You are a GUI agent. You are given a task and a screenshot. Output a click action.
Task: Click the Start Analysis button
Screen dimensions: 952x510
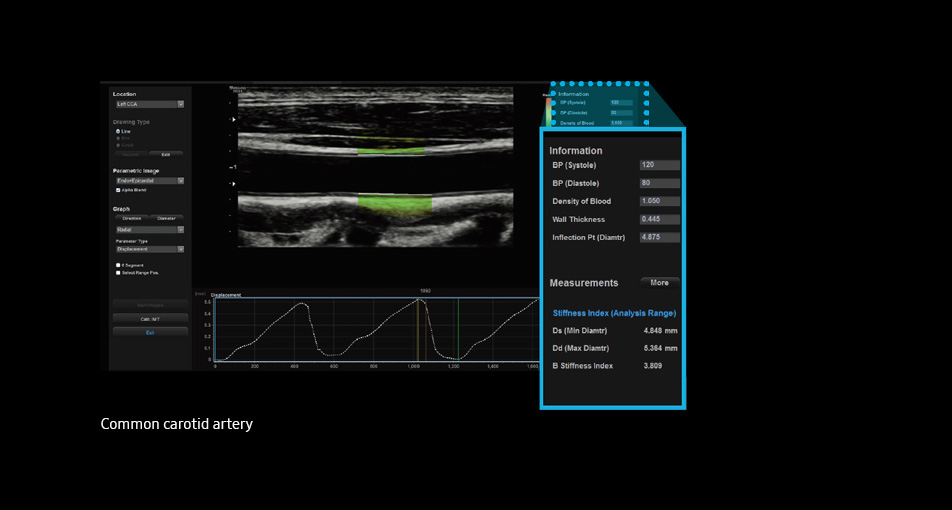pos(150,305)
